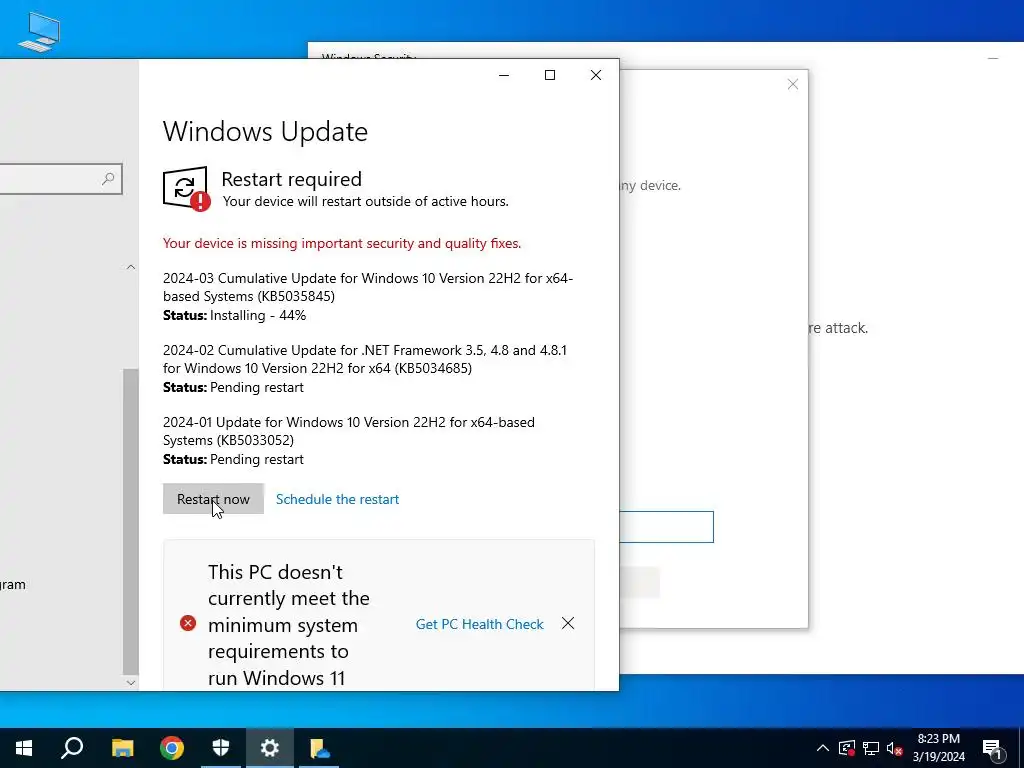Open taskbar Search

[72, 748]
